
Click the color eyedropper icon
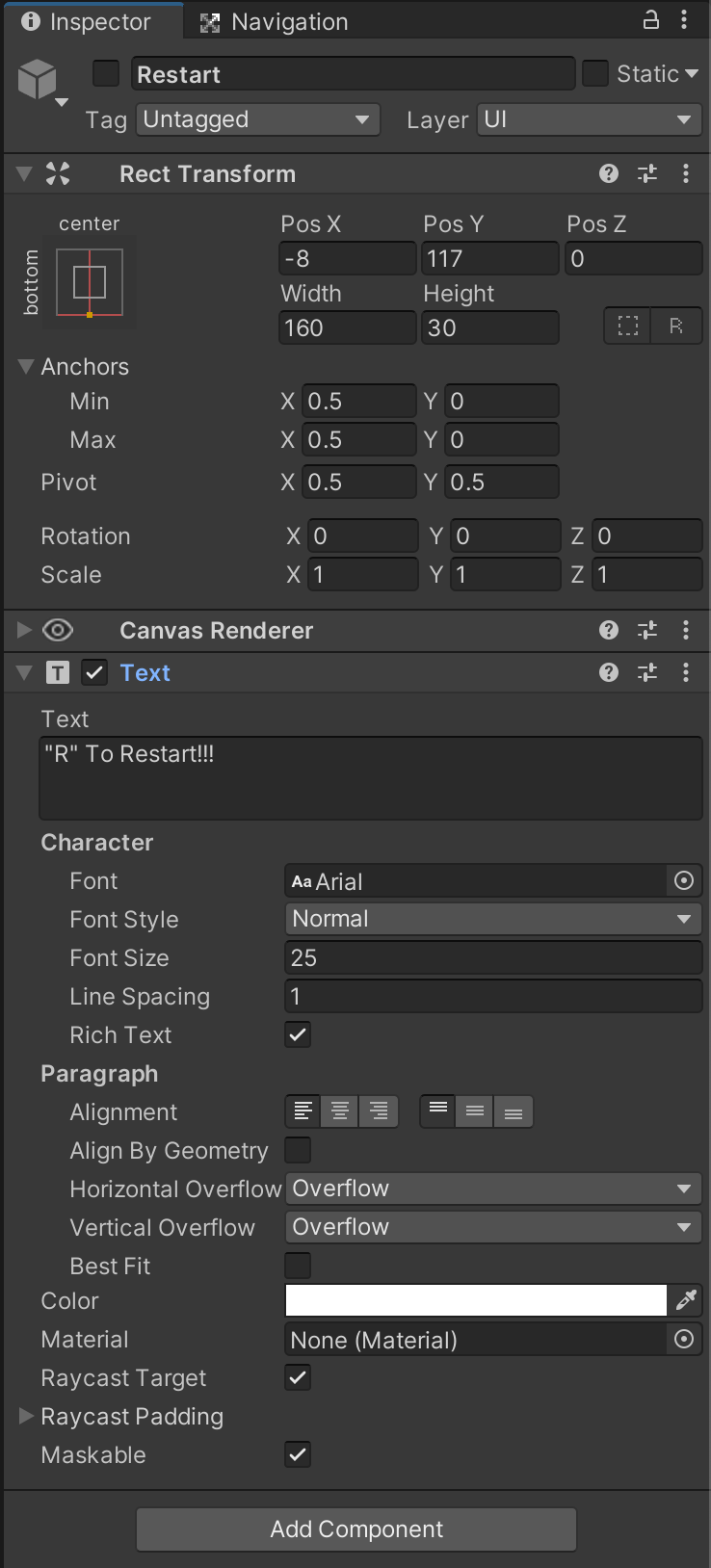coord(686,1300)
